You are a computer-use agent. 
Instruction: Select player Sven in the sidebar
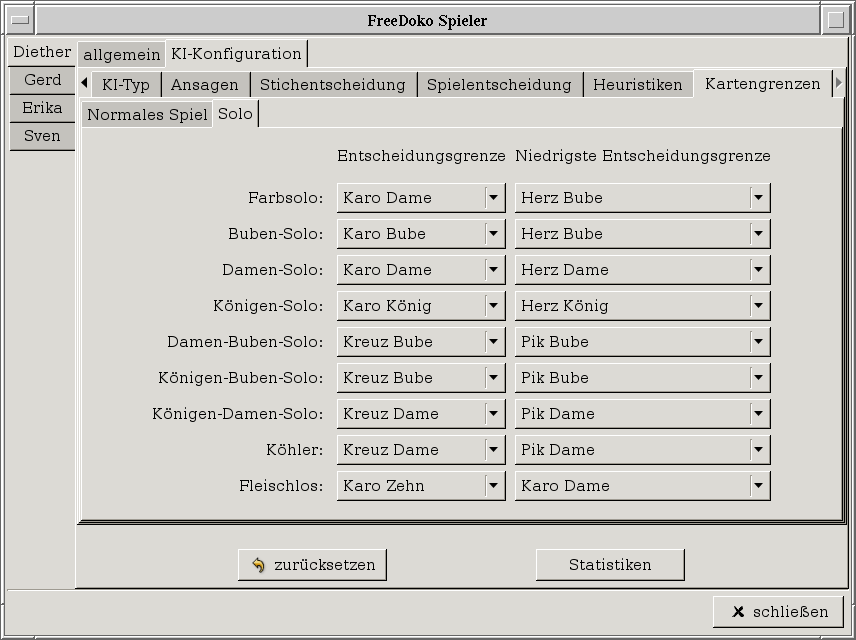pyautogui.click(x=42, y=136)
